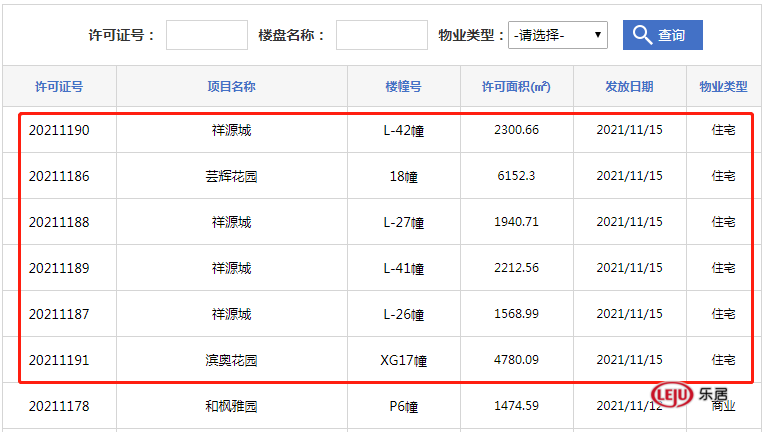764x432 pixels.
Task: Click 住宅 type in row 20211187
Action: [724, 314]
